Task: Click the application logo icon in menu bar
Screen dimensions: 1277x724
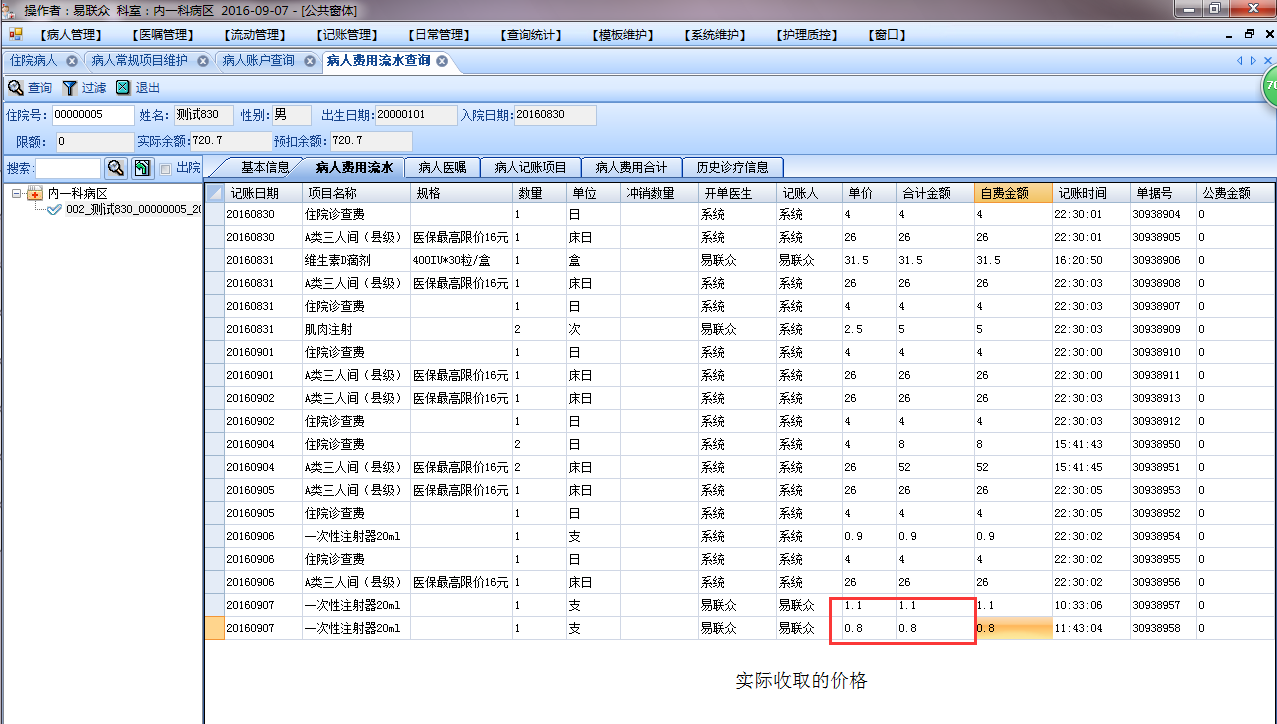Action: point(16,35)
